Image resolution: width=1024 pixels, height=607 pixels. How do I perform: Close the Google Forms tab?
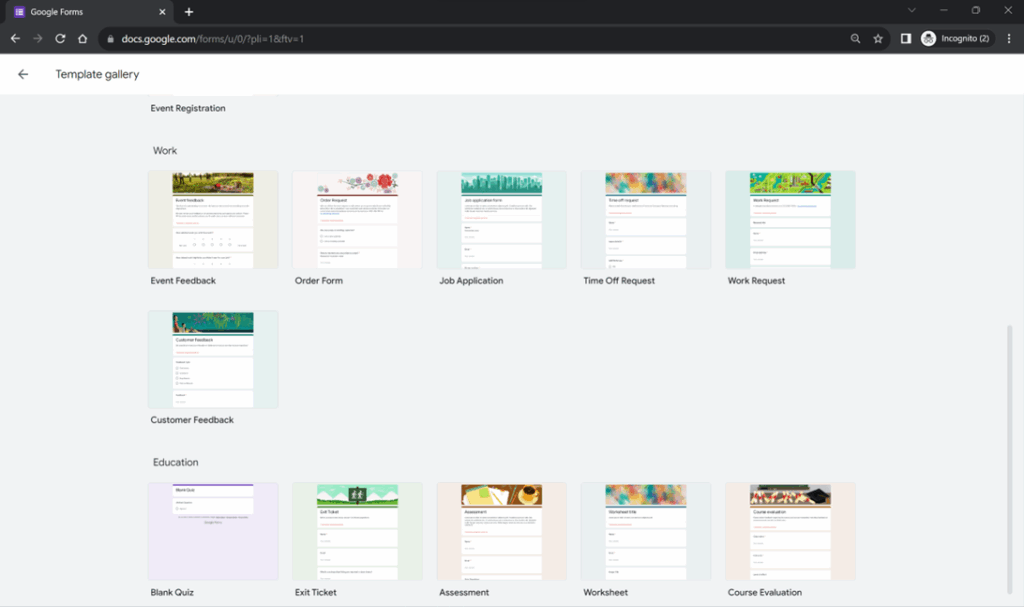click(163, 12)
